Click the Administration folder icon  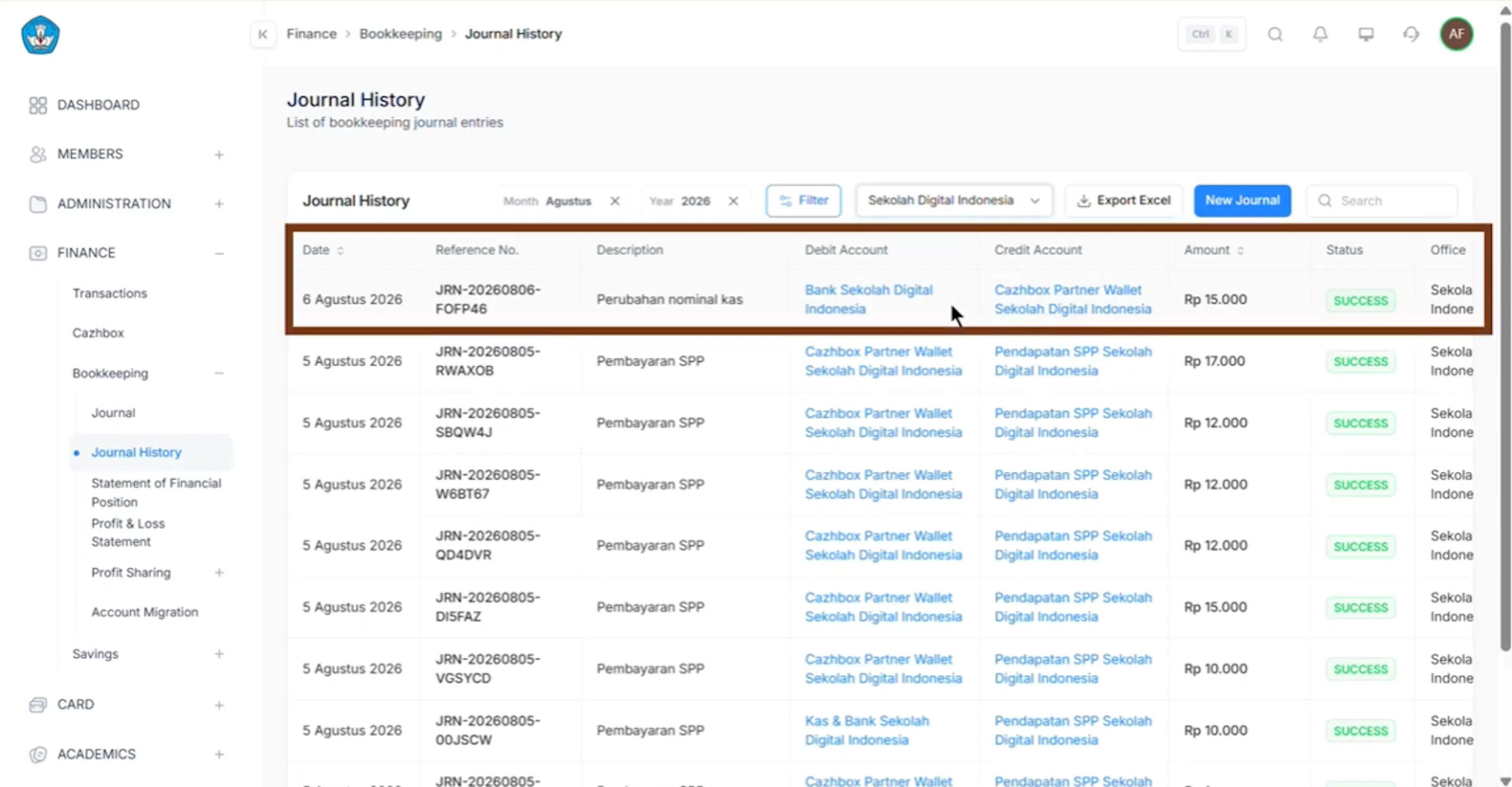click(x=37, y=204)
